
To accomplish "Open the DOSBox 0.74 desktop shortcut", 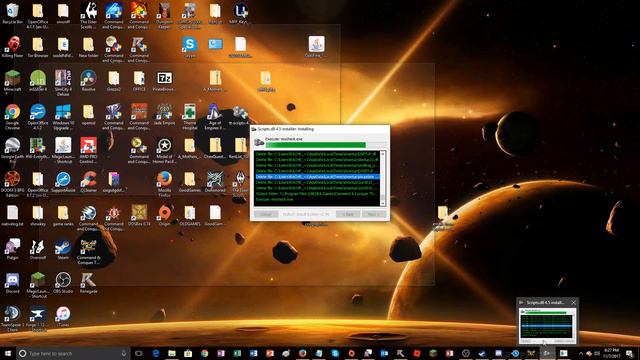I will tap(139, 216).
